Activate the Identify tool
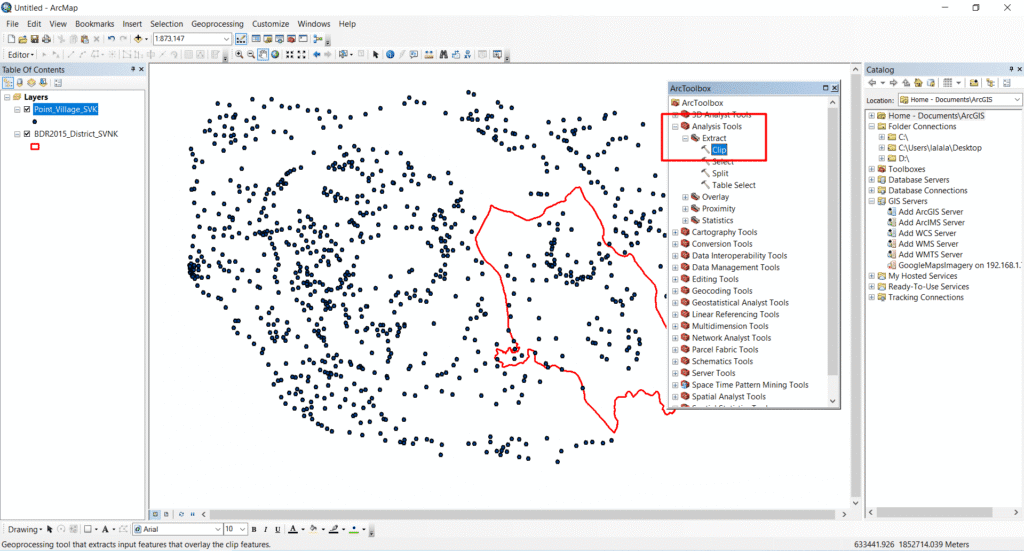 click(x=390, y=55)
